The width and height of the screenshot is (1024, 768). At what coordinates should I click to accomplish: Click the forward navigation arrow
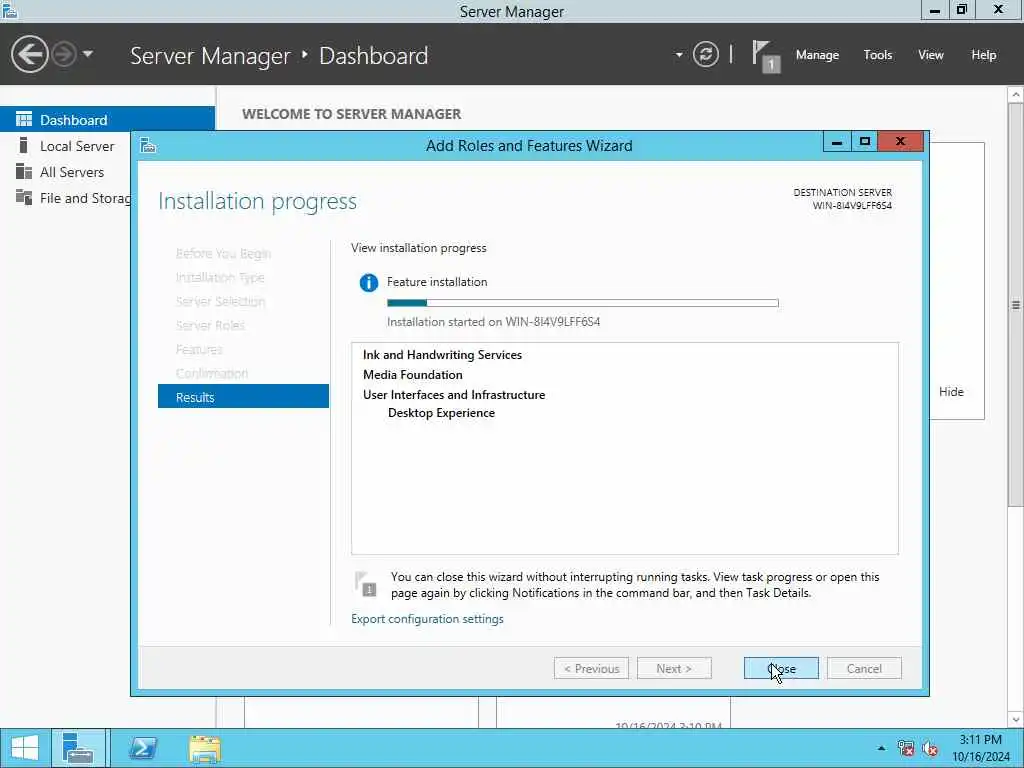point(64,54)
